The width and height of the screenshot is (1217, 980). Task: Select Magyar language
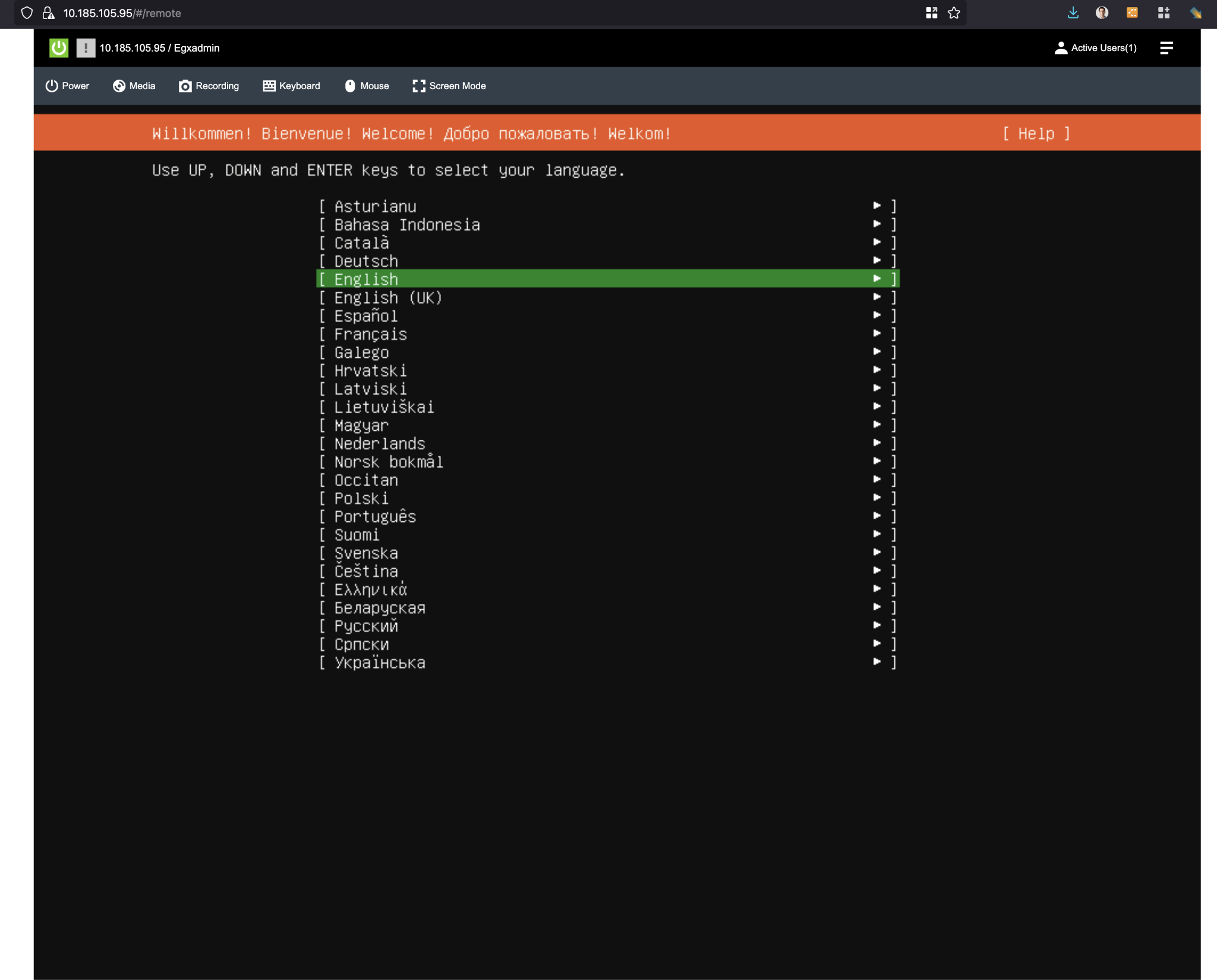607,425
